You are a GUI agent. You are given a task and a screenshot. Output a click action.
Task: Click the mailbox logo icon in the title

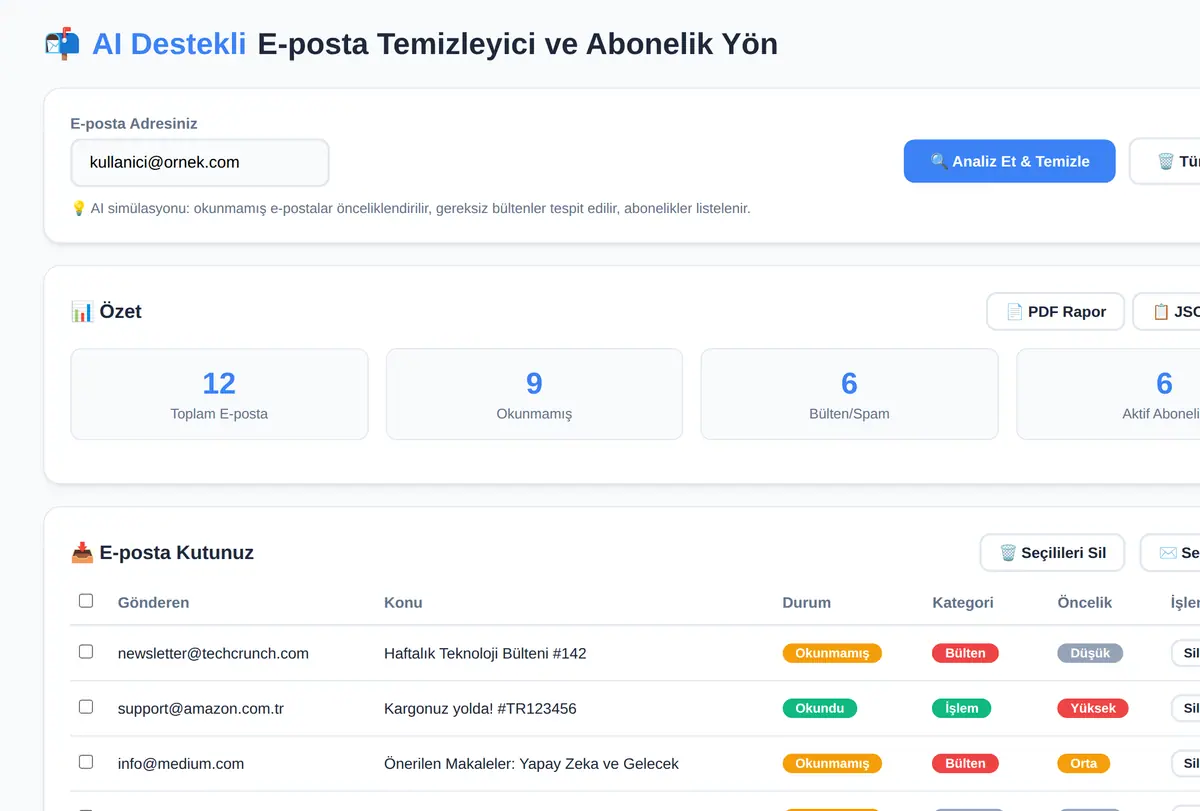tap(62, 44)
